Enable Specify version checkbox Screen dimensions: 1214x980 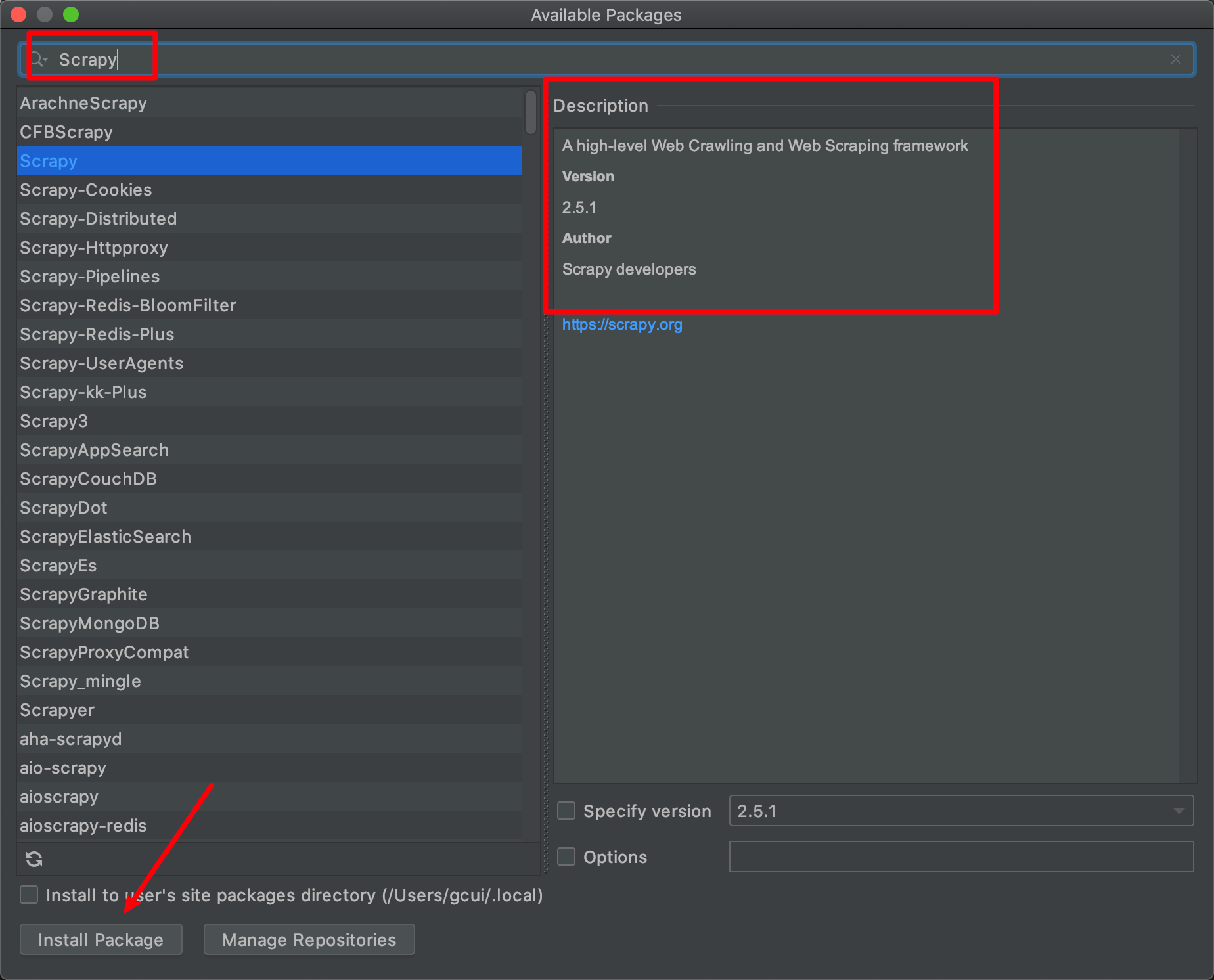566,811
